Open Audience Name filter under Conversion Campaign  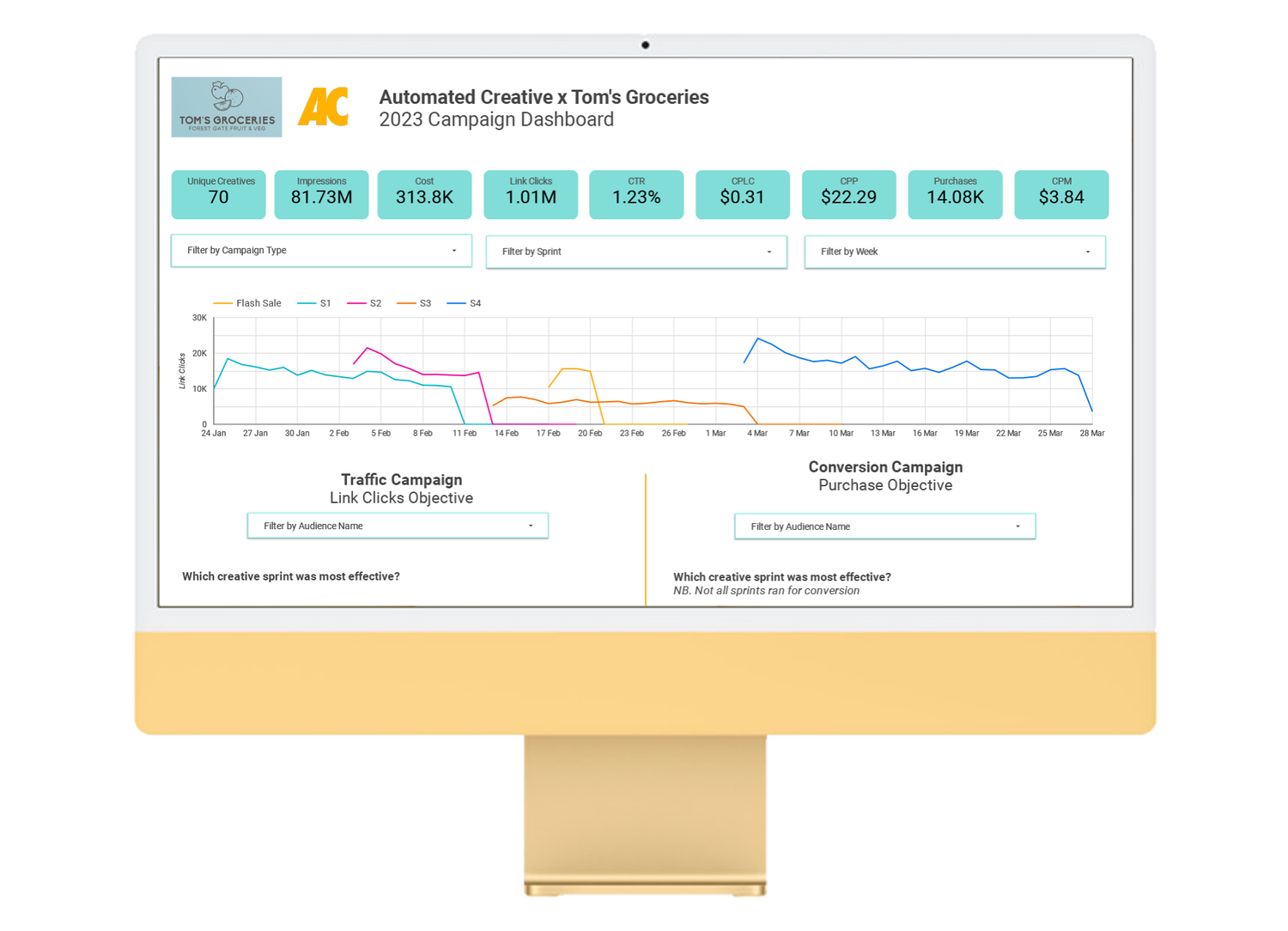(x=884, y=526)
